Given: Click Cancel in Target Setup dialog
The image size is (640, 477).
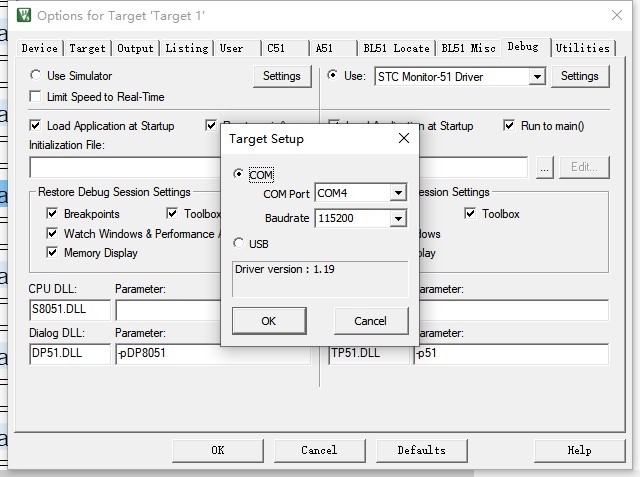Looking at the screenshot, I should point(371,321).
